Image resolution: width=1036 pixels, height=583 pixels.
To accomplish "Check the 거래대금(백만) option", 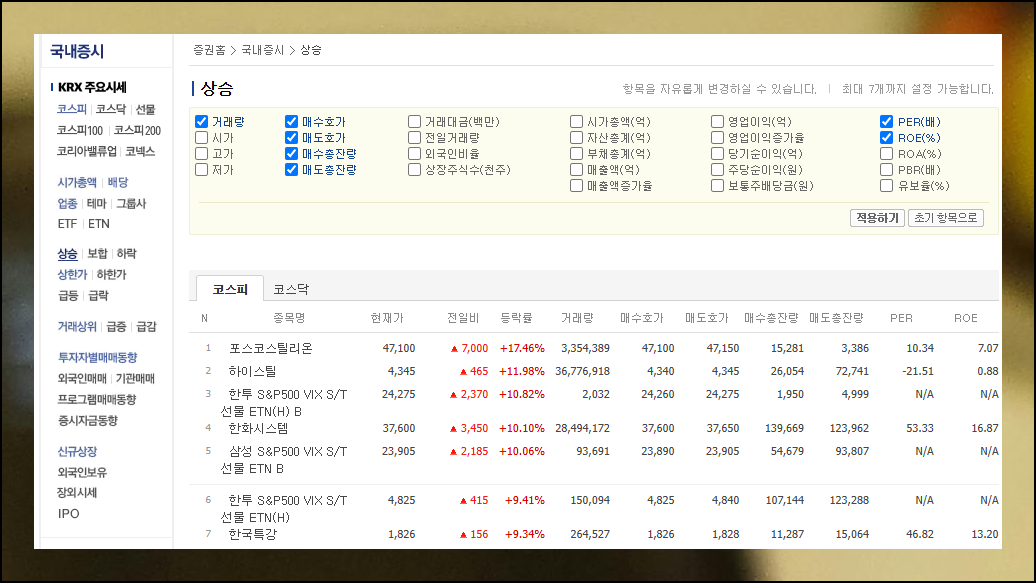I will pos(414,122).
